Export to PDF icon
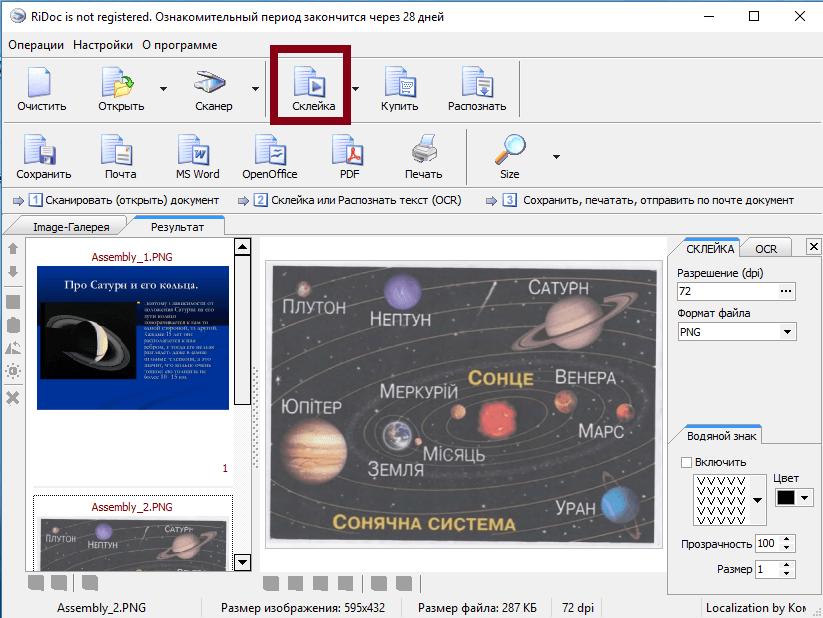This screenshot has height=618, width=823. pos(349,156)
